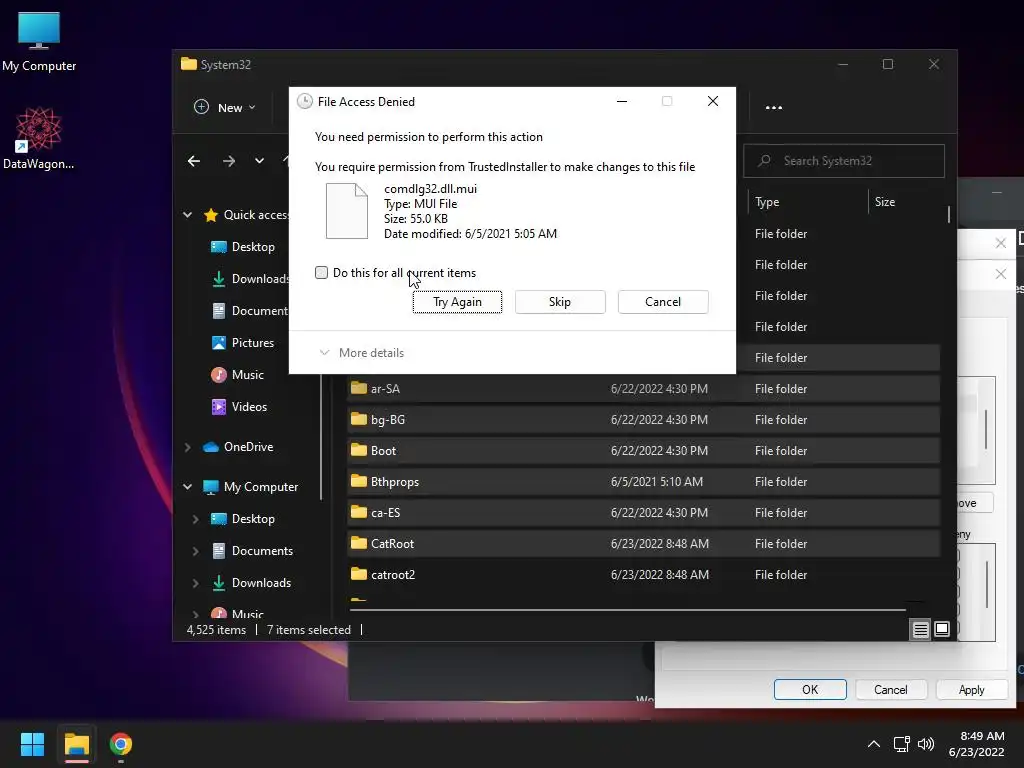Open Videos in the sidebar
The width and height of the screenshot is (1024, 768).
pyautogui.click(x=239, y=407)
